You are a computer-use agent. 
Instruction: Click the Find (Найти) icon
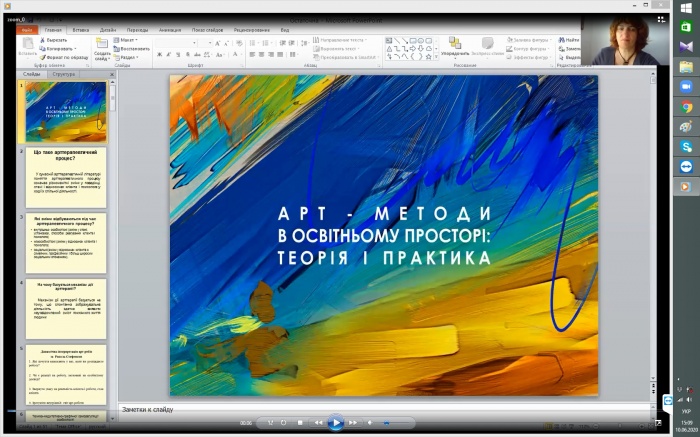tap(563, 40)
